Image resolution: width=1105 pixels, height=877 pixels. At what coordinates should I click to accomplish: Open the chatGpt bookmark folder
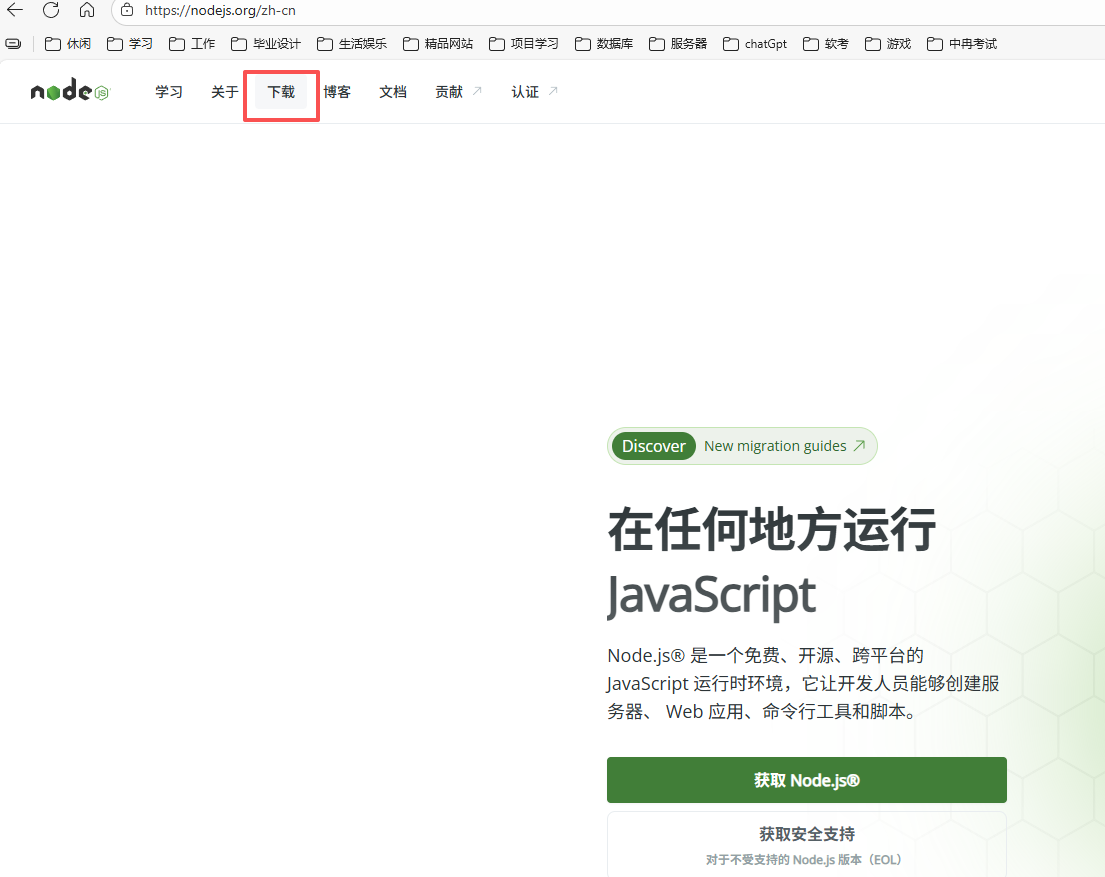[x=755, y=44]
